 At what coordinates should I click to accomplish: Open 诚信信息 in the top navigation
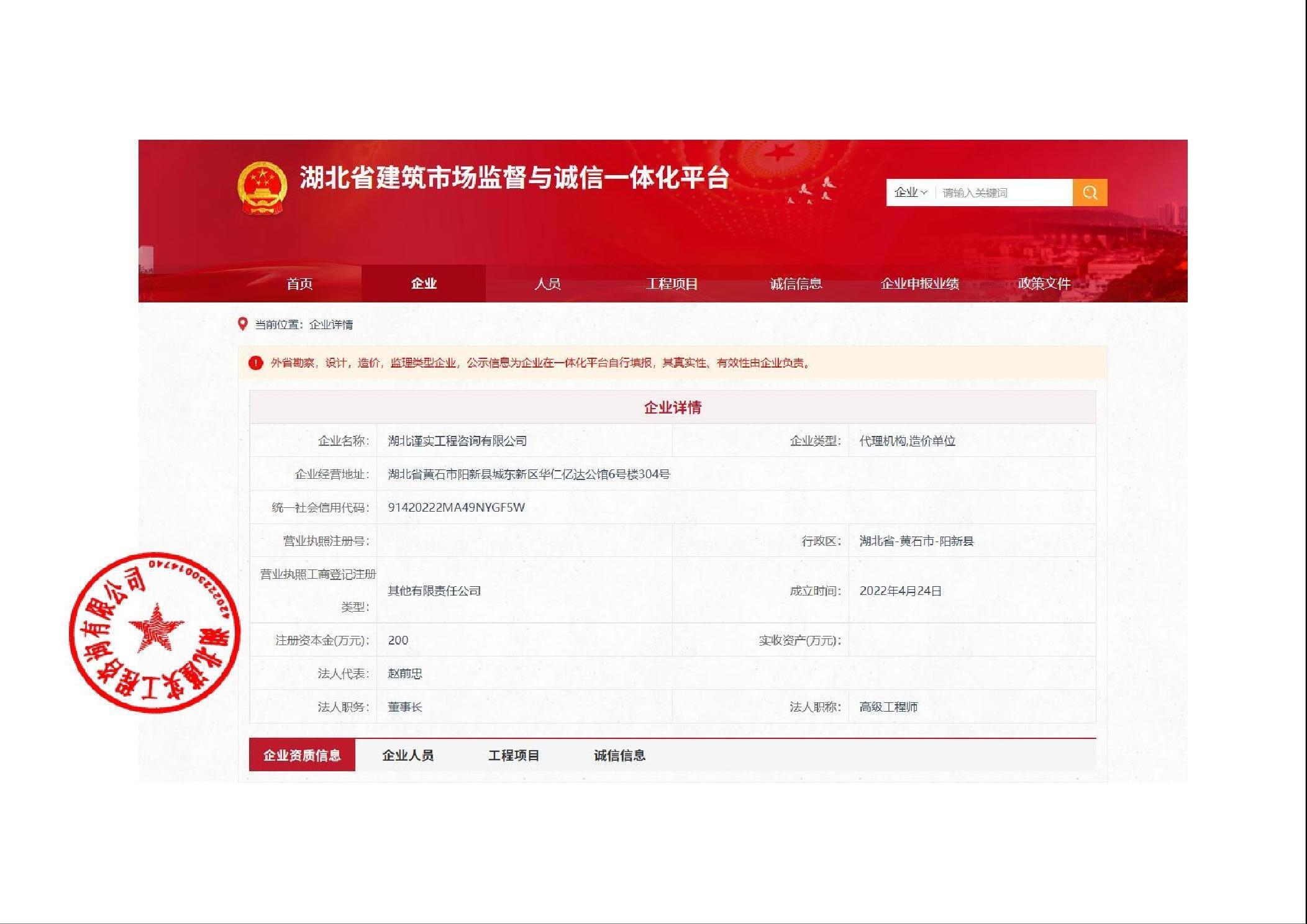(796, 284)
